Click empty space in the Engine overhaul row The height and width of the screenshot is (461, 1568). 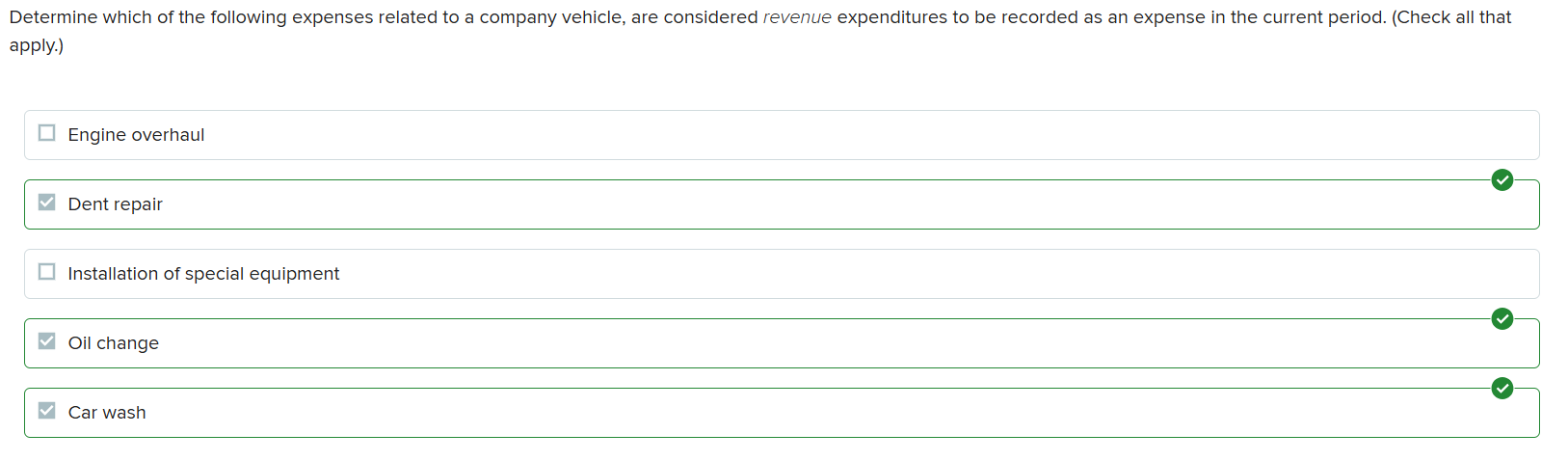[x=771, y=135]
